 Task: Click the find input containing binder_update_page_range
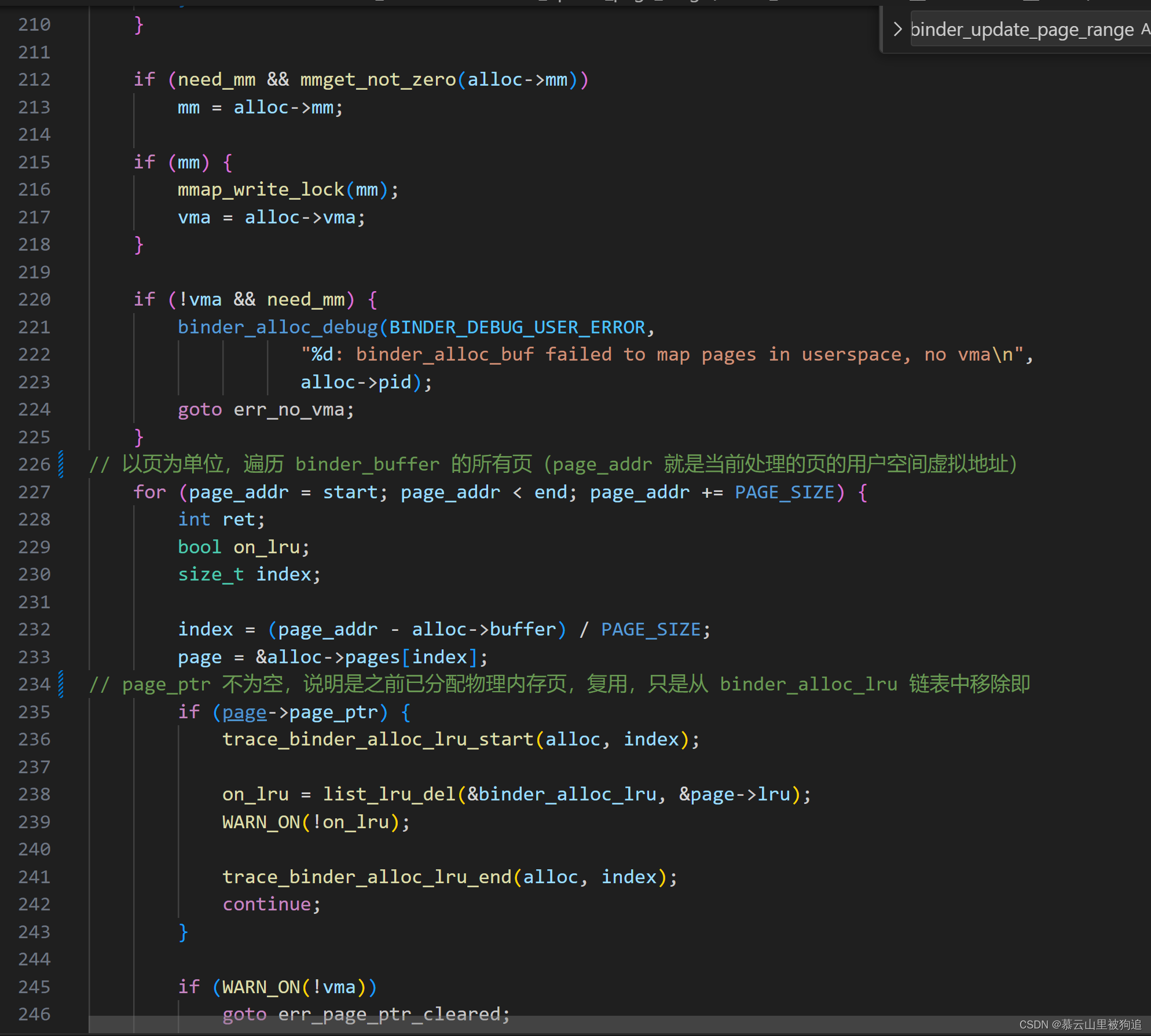click(x=1021, y=29)
